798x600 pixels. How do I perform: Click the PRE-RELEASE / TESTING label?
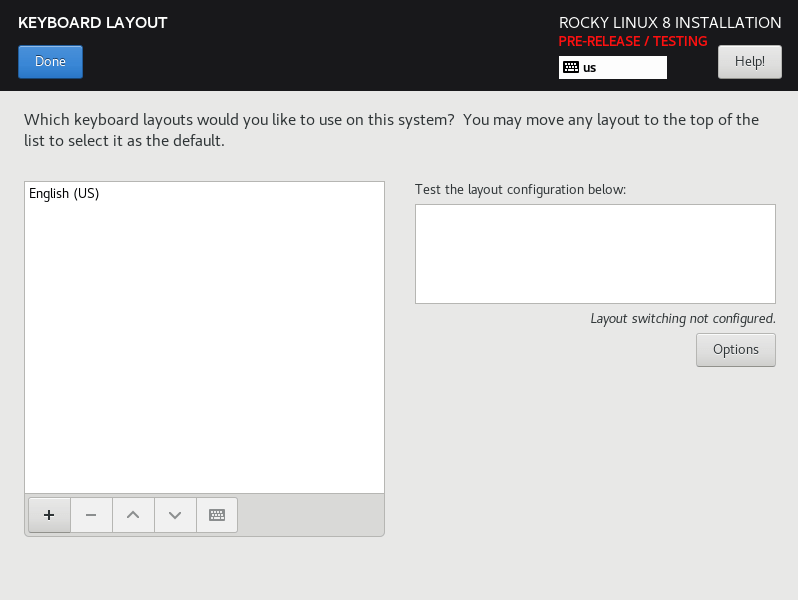(x=633, y=41)
